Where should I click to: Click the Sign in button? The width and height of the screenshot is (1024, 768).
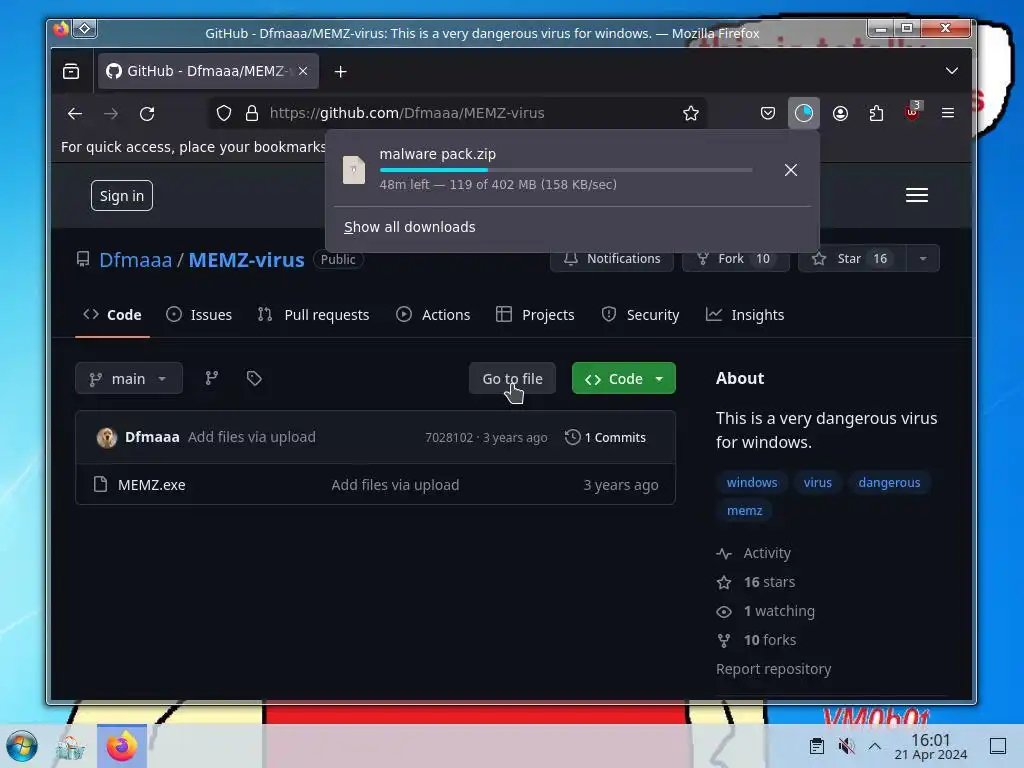[121, 196]
